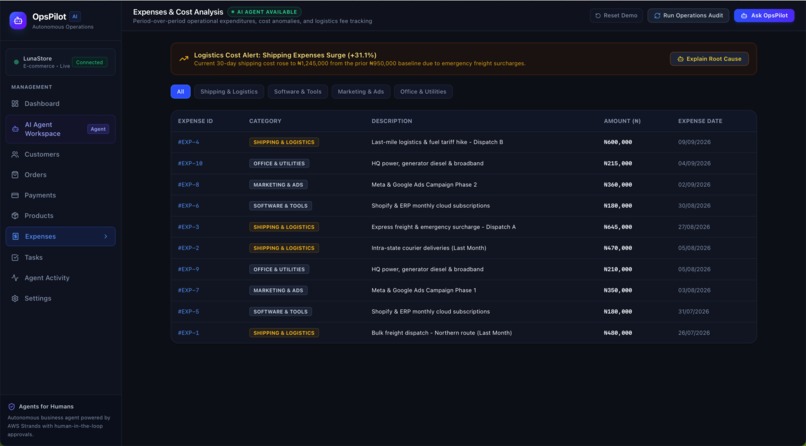Click the Expense Date column header

[x=700, y=121]
